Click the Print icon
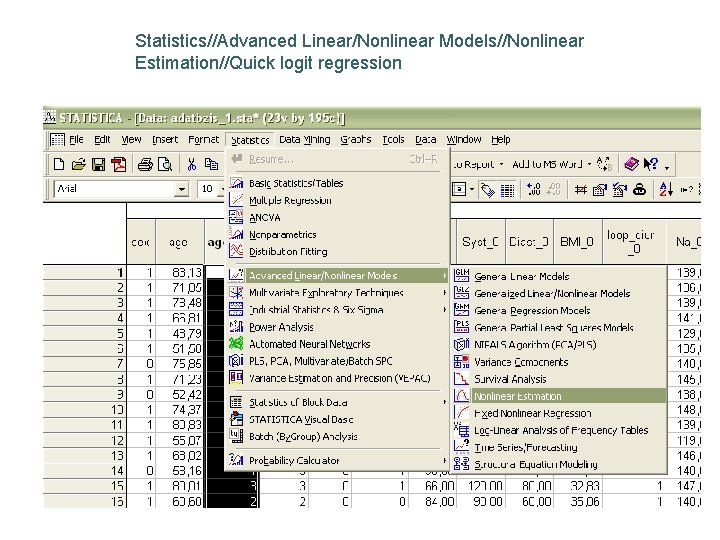Screen dimensions: 720x540 [x=145, y=164]
